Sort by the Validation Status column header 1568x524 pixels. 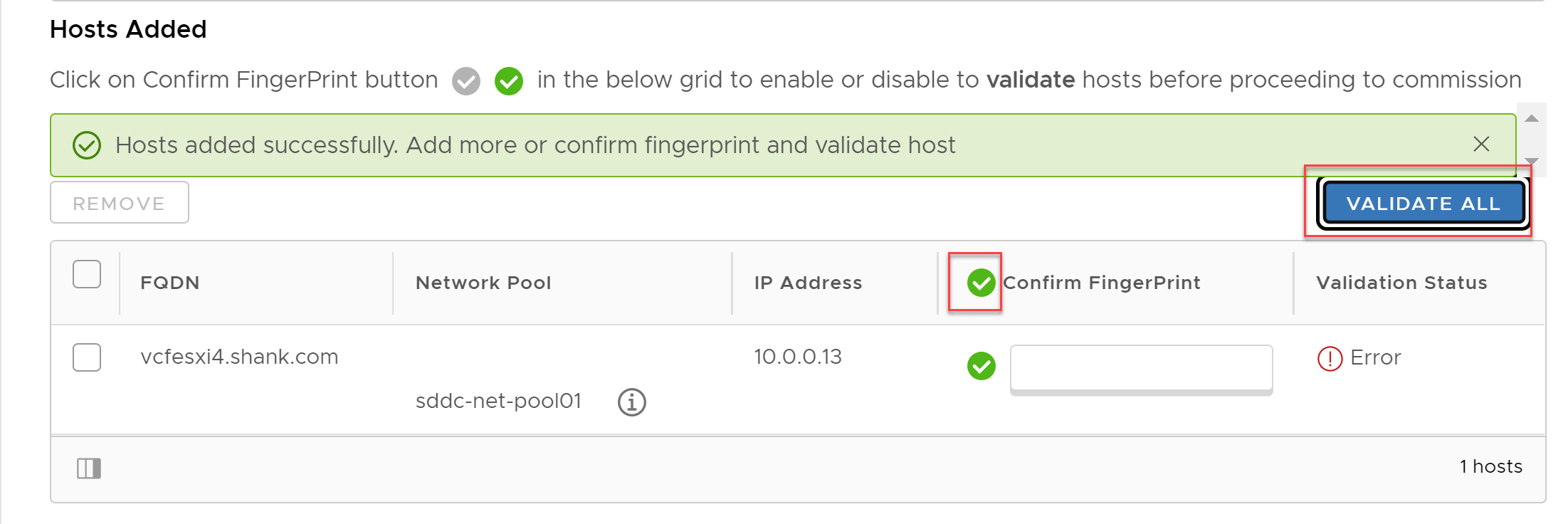pos(1401,283)
